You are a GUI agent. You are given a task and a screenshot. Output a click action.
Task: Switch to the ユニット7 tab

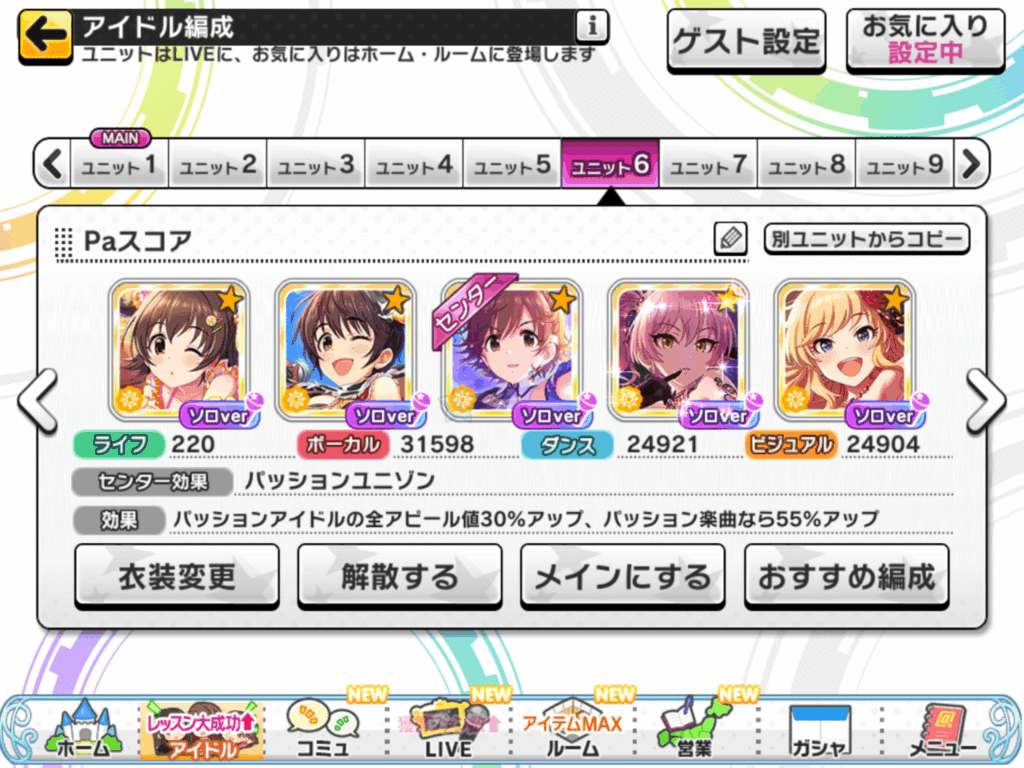tap(708, 164)
